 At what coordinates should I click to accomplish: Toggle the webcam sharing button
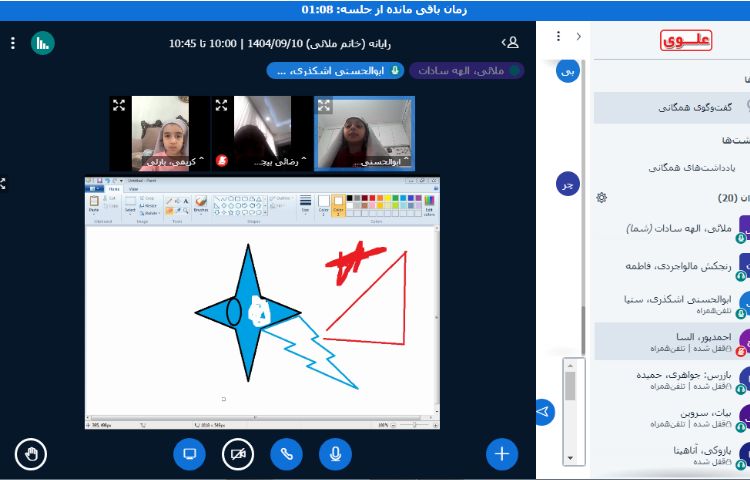237,454
